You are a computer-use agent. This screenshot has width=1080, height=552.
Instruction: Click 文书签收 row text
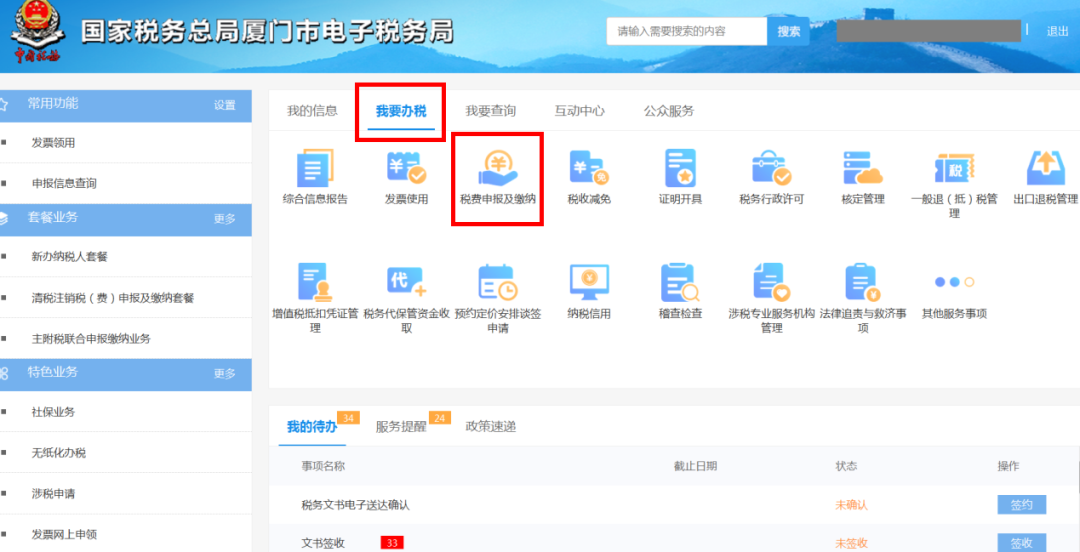(x=323, y=543)
